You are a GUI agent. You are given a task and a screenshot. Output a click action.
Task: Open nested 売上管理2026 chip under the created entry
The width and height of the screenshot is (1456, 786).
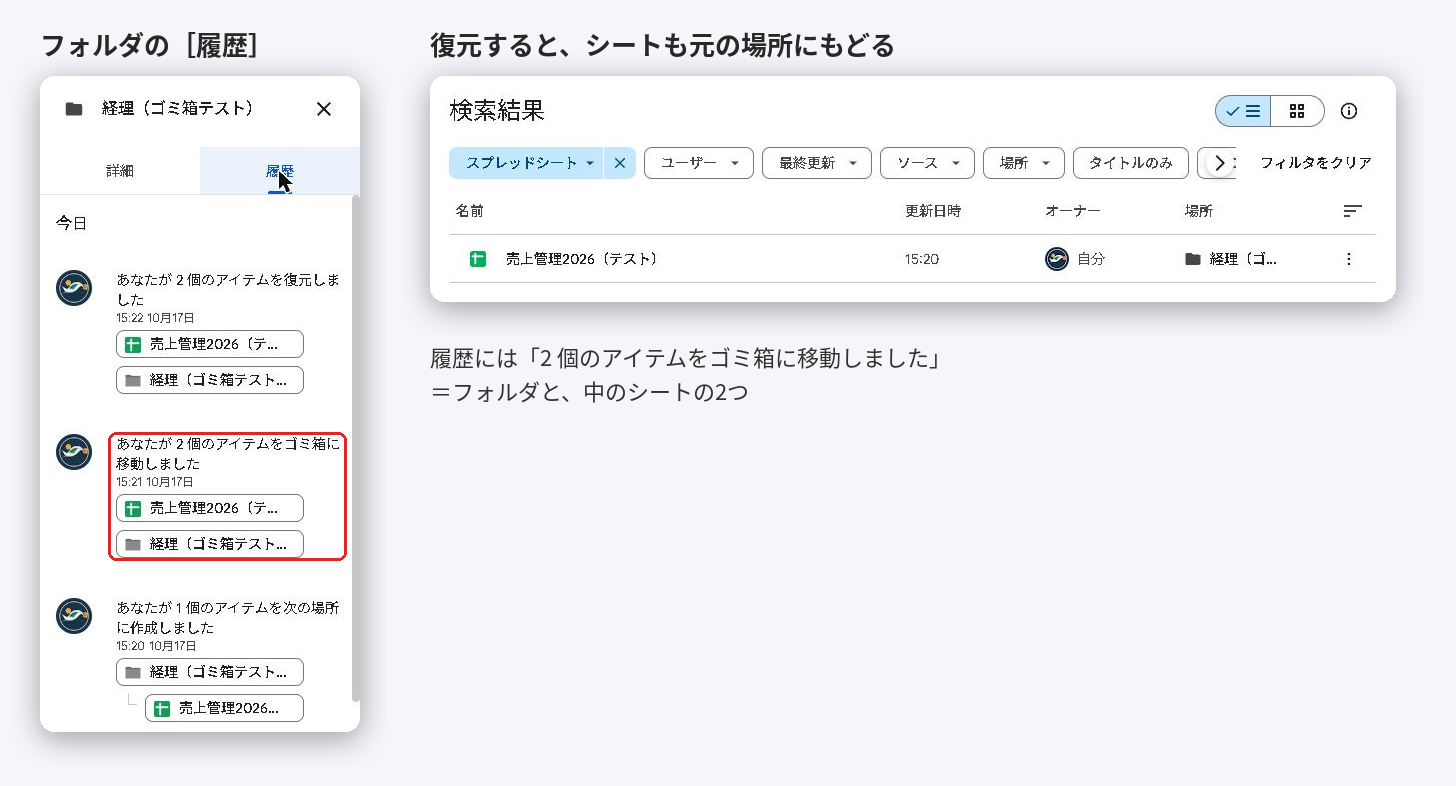224,708
